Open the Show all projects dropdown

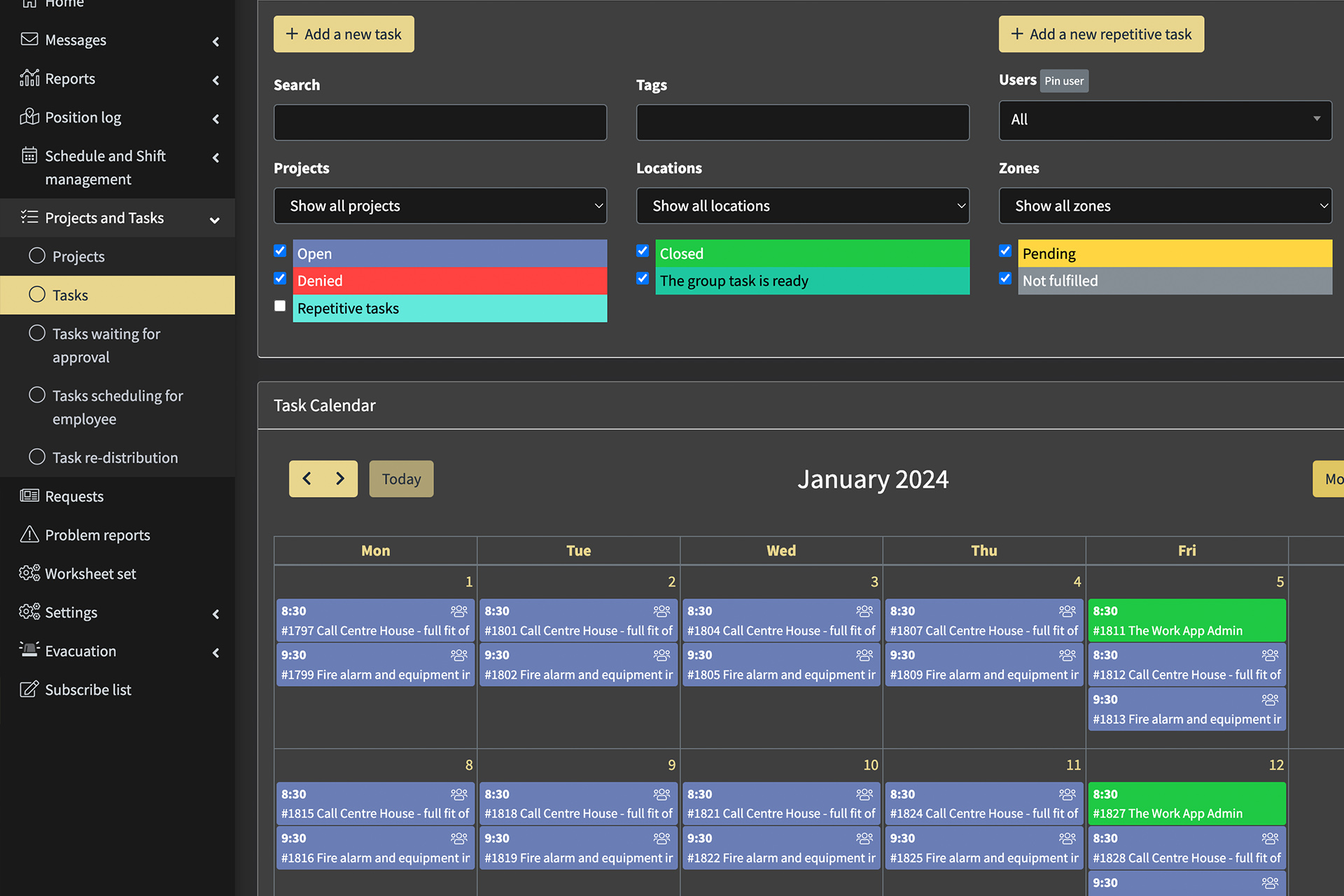click(440, 206)
